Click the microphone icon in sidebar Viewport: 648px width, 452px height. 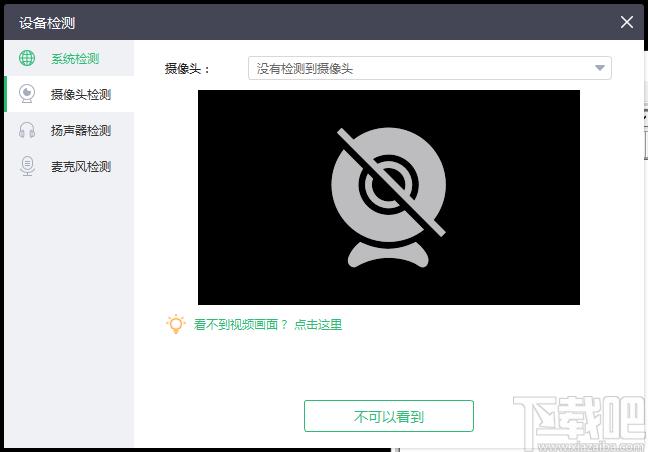click(27, 166)
